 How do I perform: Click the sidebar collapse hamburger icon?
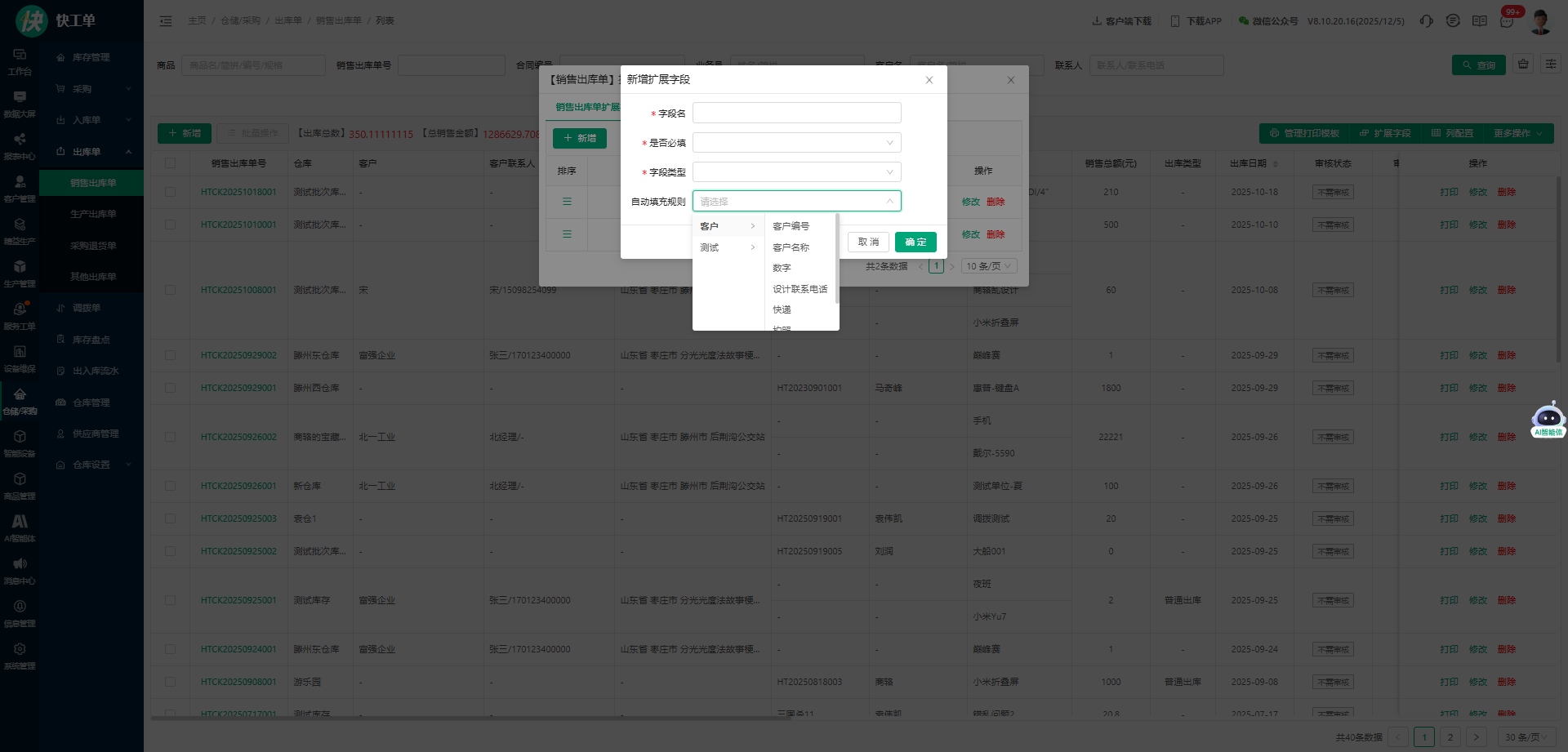(x=166, y=21)
